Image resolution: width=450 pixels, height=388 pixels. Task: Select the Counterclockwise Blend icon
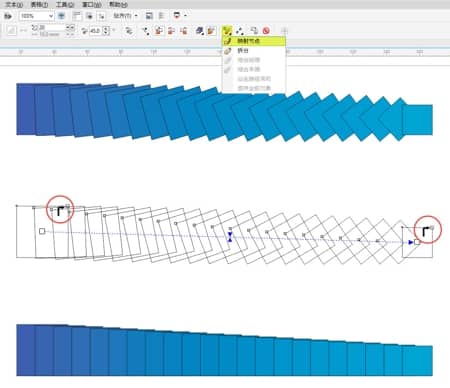pyautogui.click(x=184, y=31)
